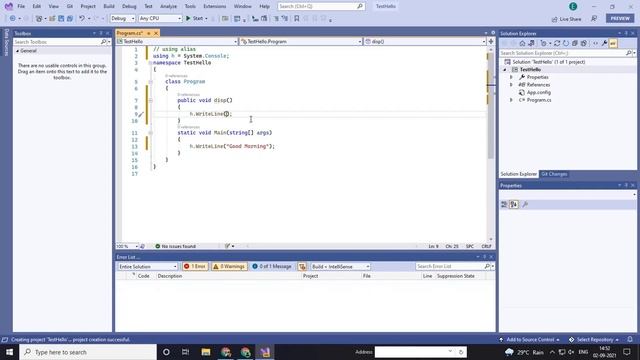Close the Program.cs tab
This screenshot has width=640, height=360.
pos(156,33)
